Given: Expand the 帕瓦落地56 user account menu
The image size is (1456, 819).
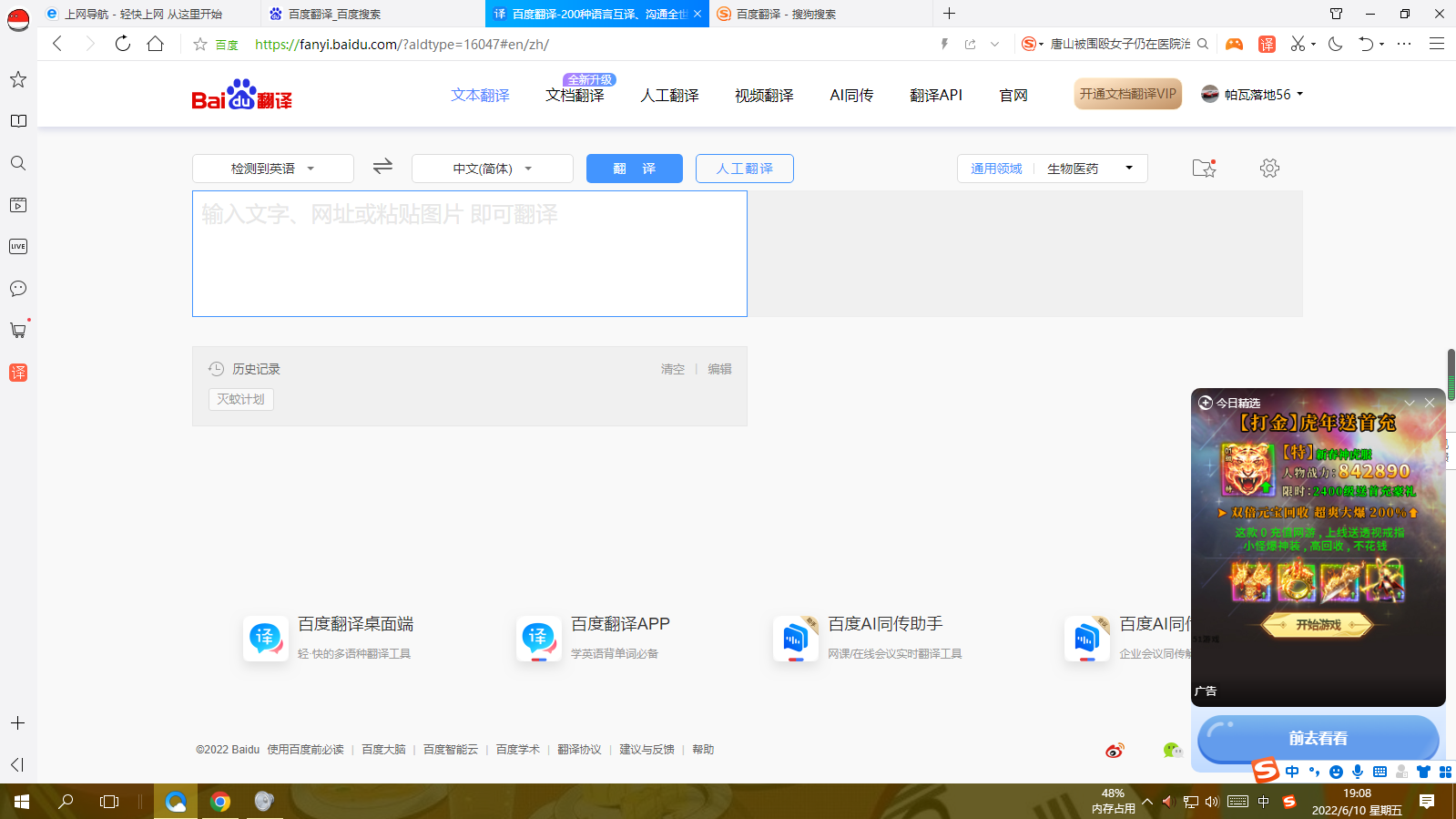Looking at the screenshot, I should pyautogui.click(x=1252, y=94).
